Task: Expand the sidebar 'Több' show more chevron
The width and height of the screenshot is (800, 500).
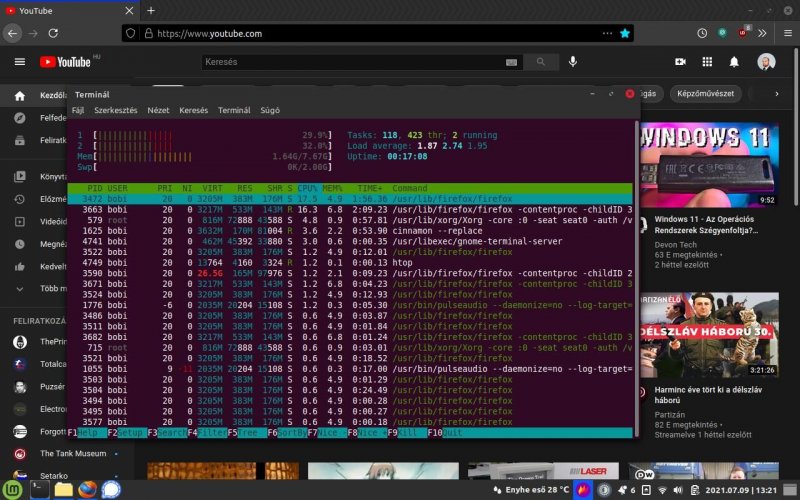Action: coord(20,289)
